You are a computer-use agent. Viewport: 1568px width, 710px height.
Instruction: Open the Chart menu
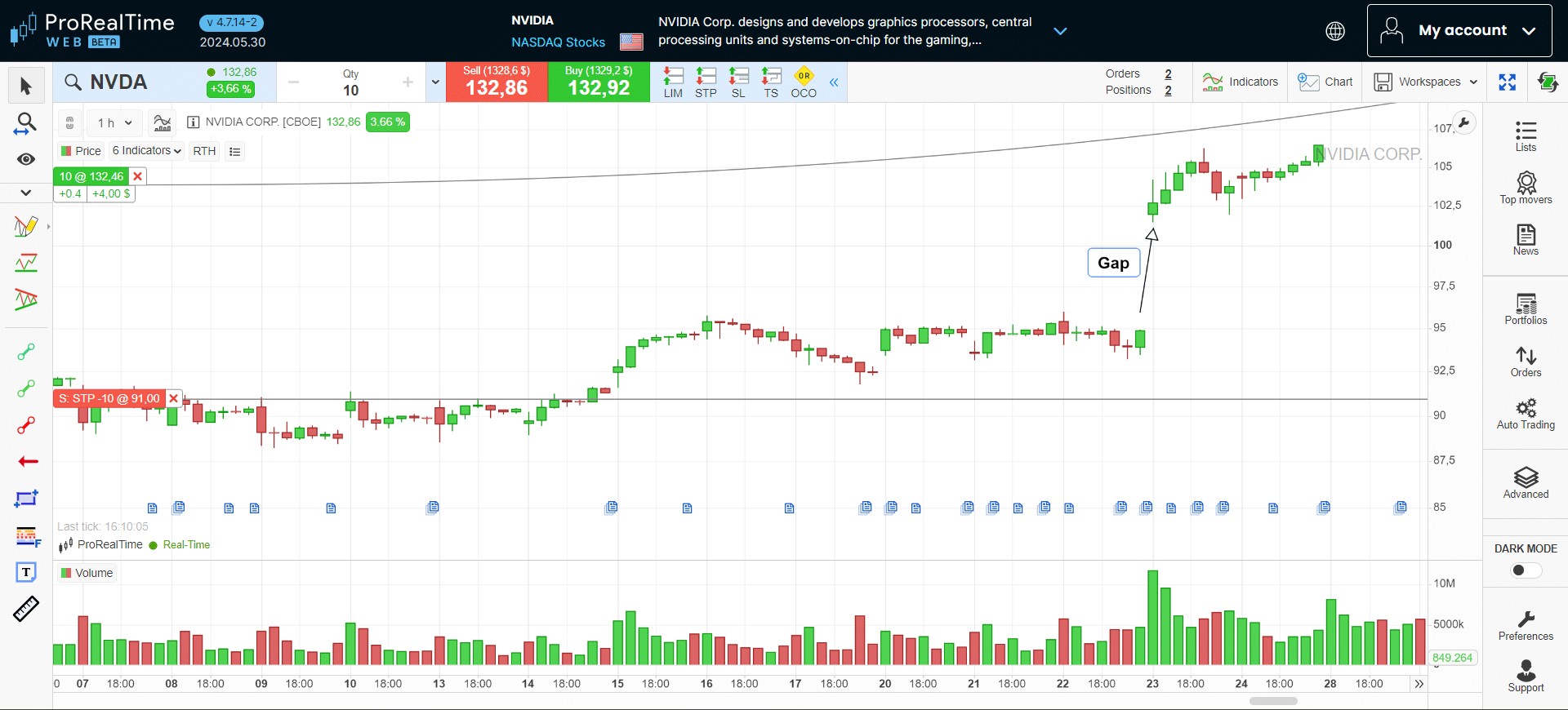click(1325, 82)
